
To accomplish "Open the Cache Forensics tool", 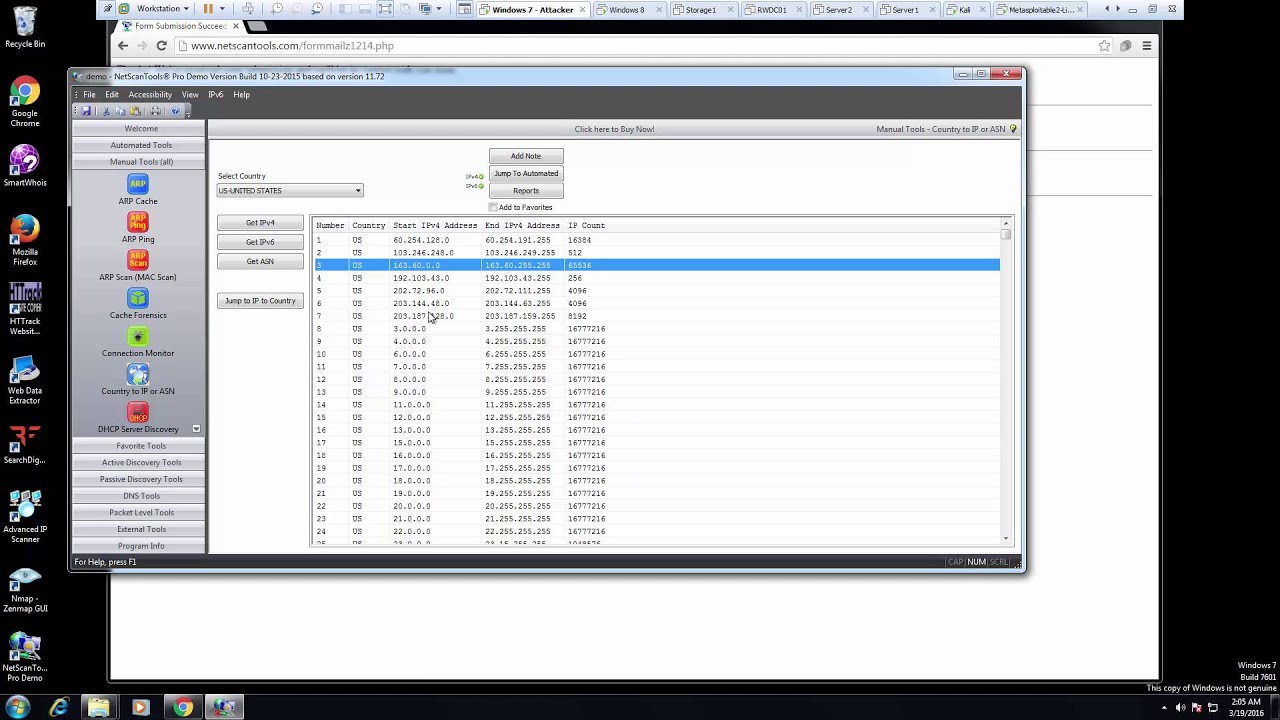I will coord(138,298).
